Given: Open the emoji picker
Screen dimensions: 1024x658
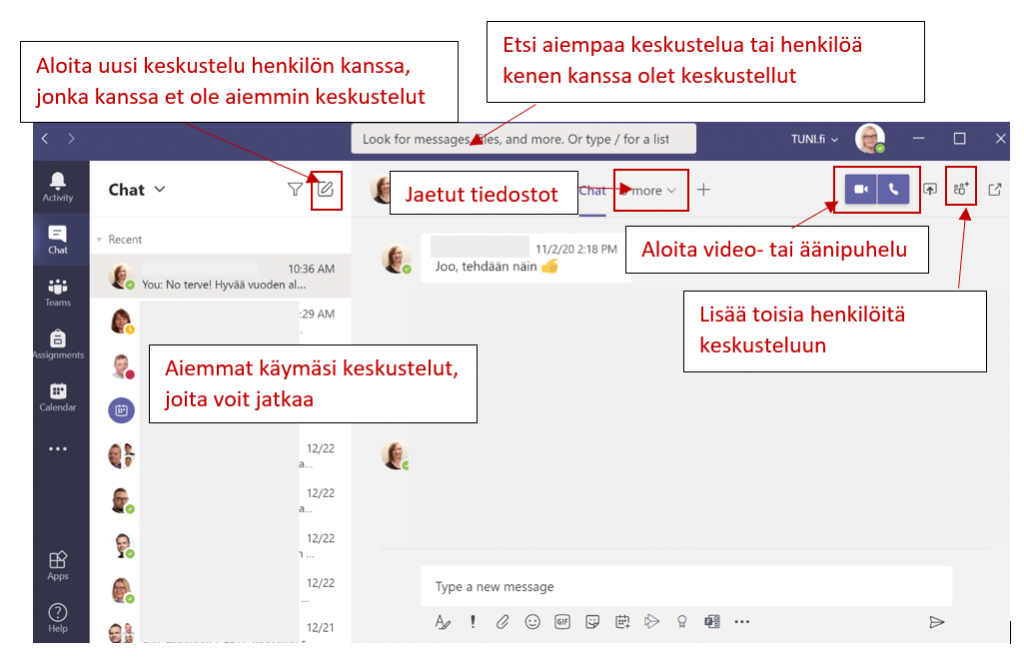Looking at the screenshot, I should point(533,622).
